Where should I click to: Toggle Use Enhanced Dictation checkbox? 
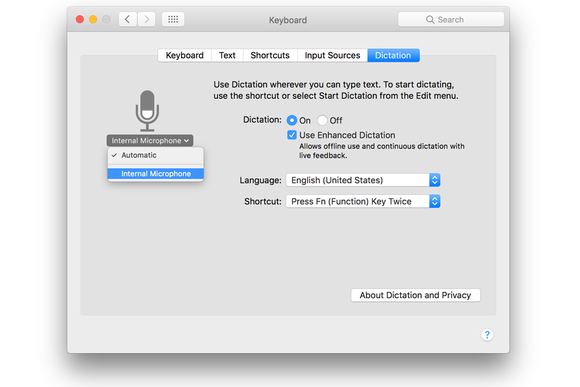point(292,135)
